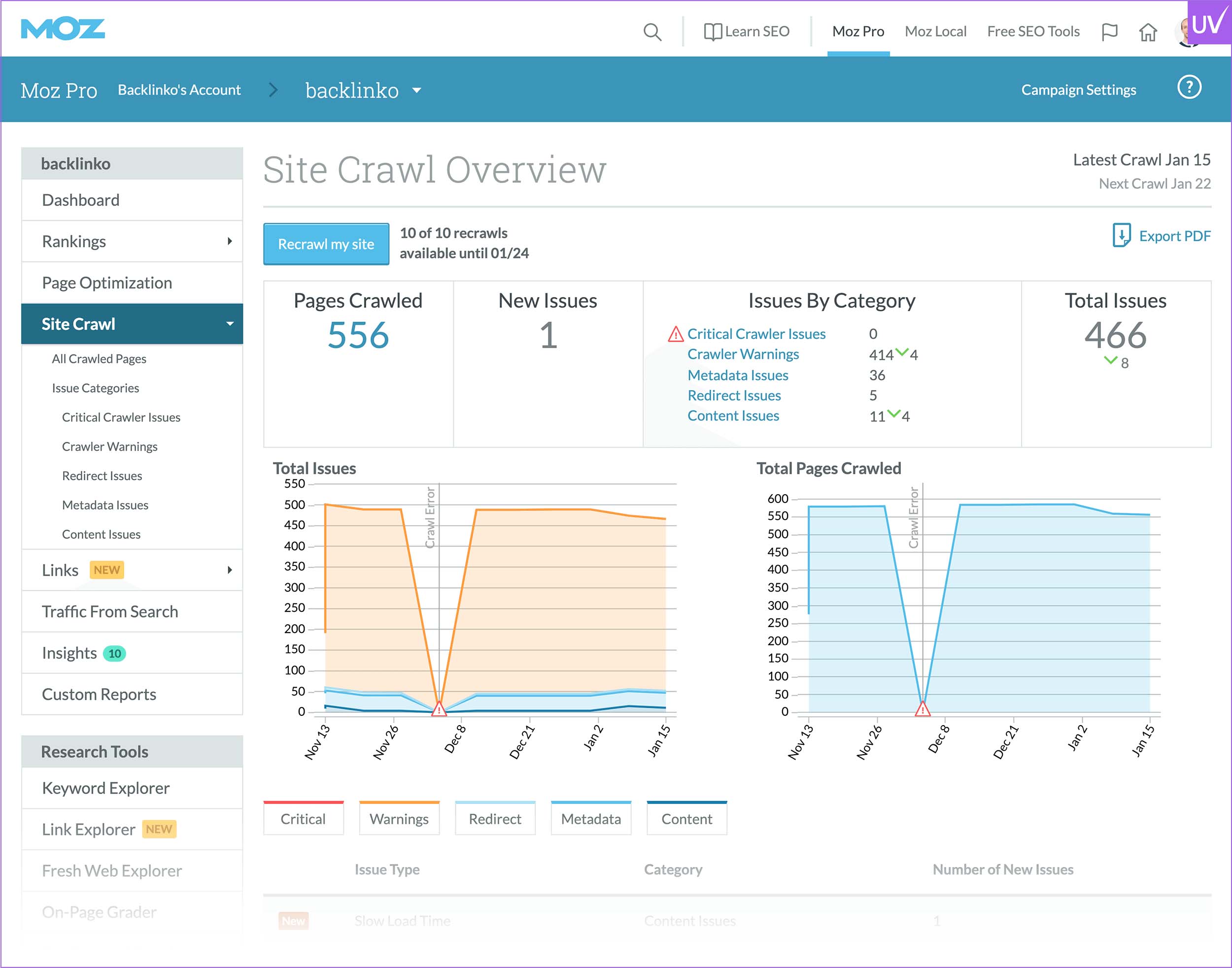The width and height of the screenshot is (1232, 968).
Task: Collapse the Site Crawl menu
Action: (x=230, y=324)
